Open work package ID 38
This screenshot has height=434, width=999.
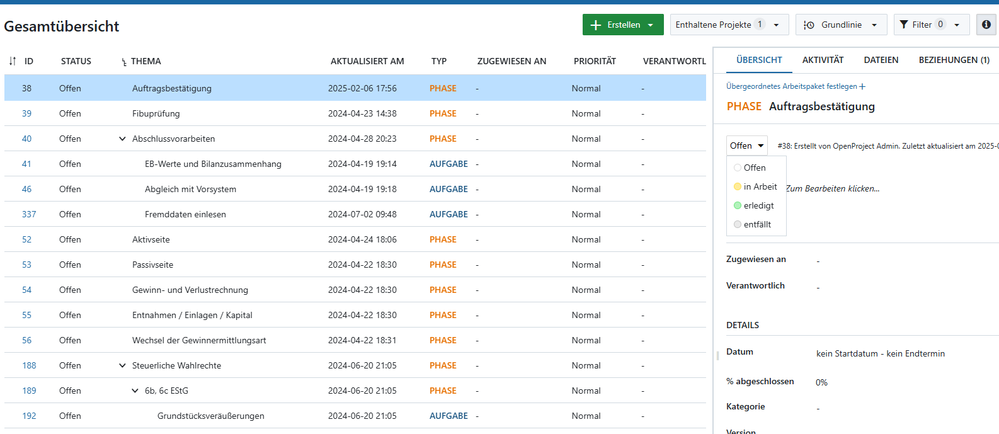pos(26,89)
